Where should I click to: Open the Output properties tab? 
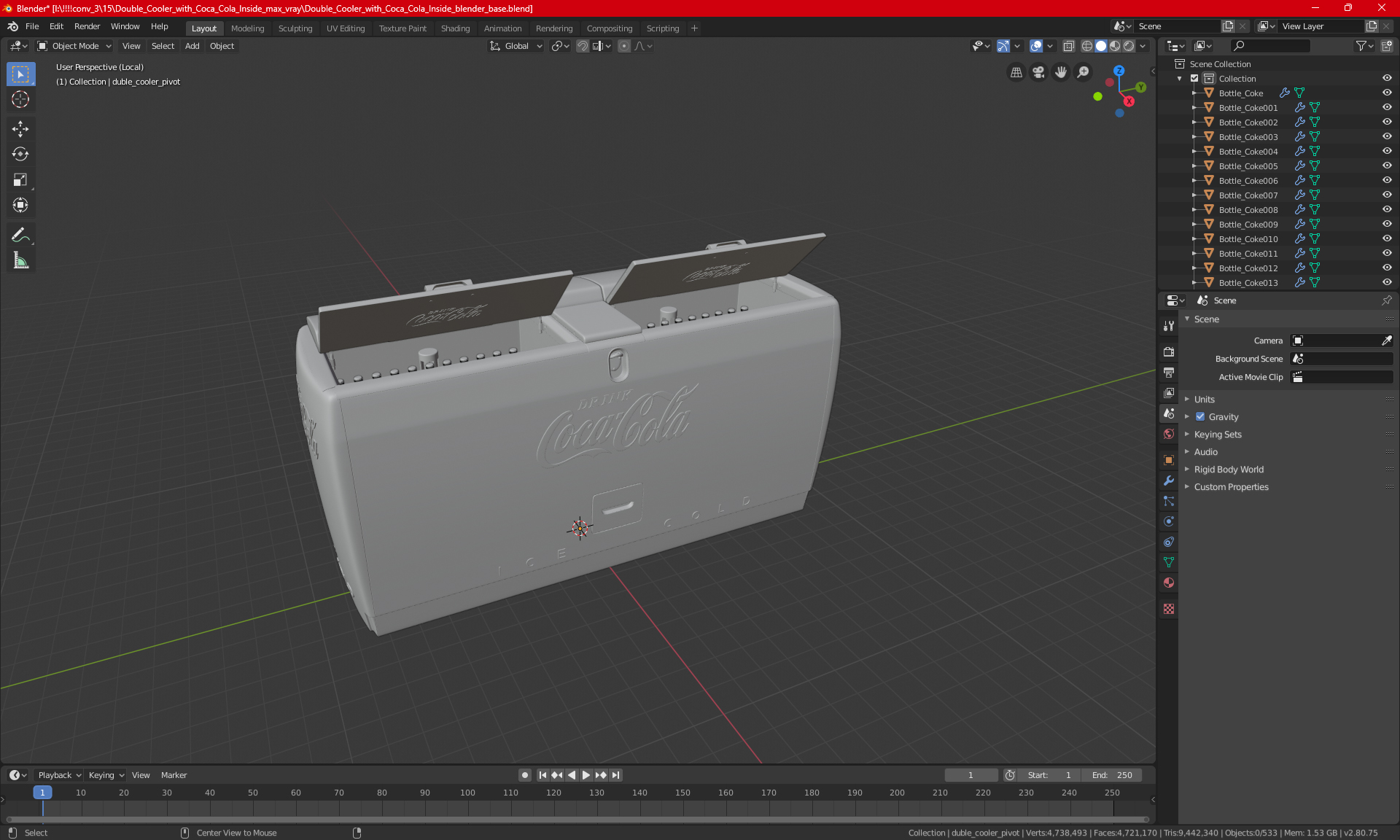pyautogui.click(x=1169, y=372)
